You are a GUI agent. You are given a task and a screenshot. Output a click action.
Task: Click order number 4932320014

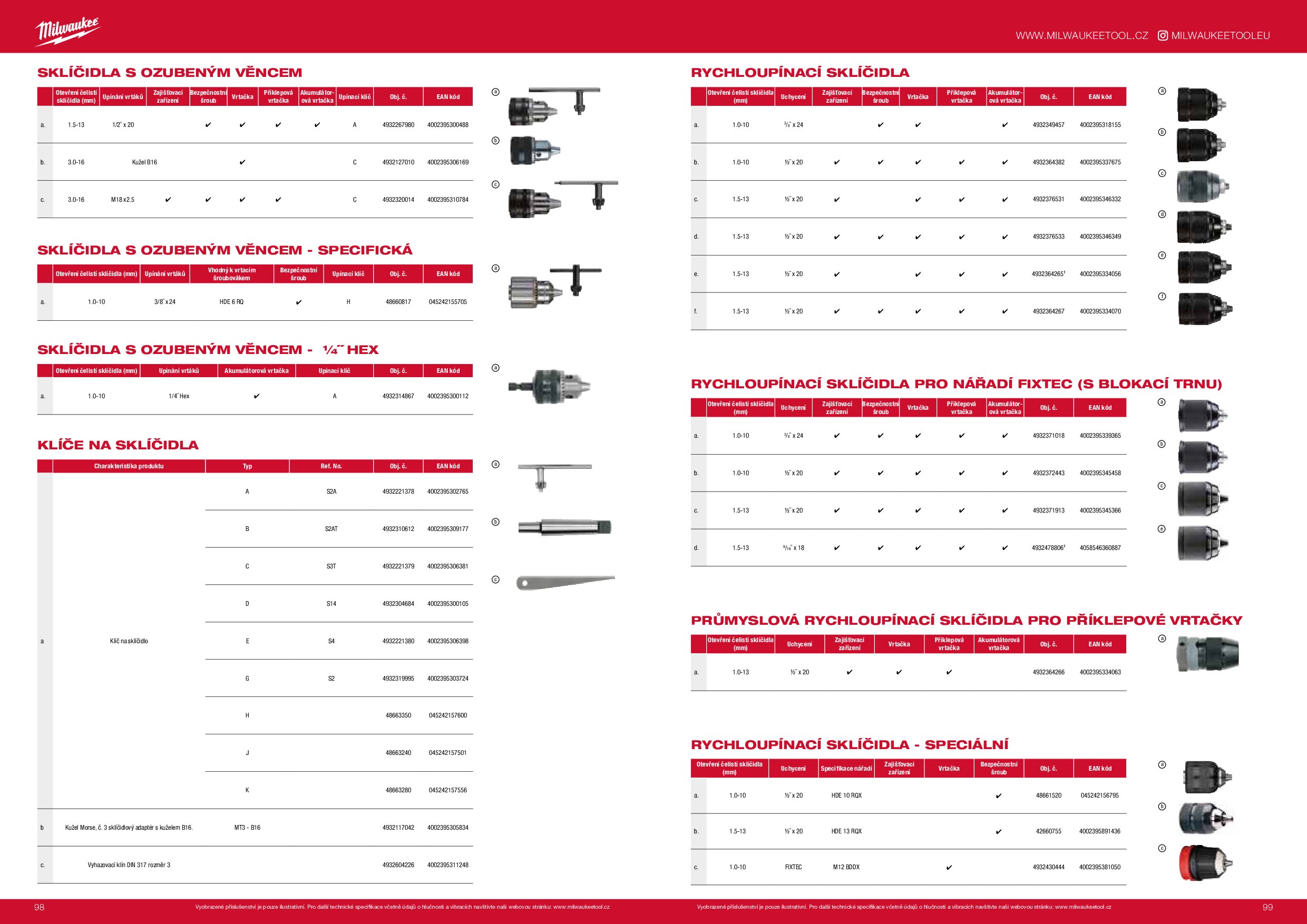tap(398, 200)
